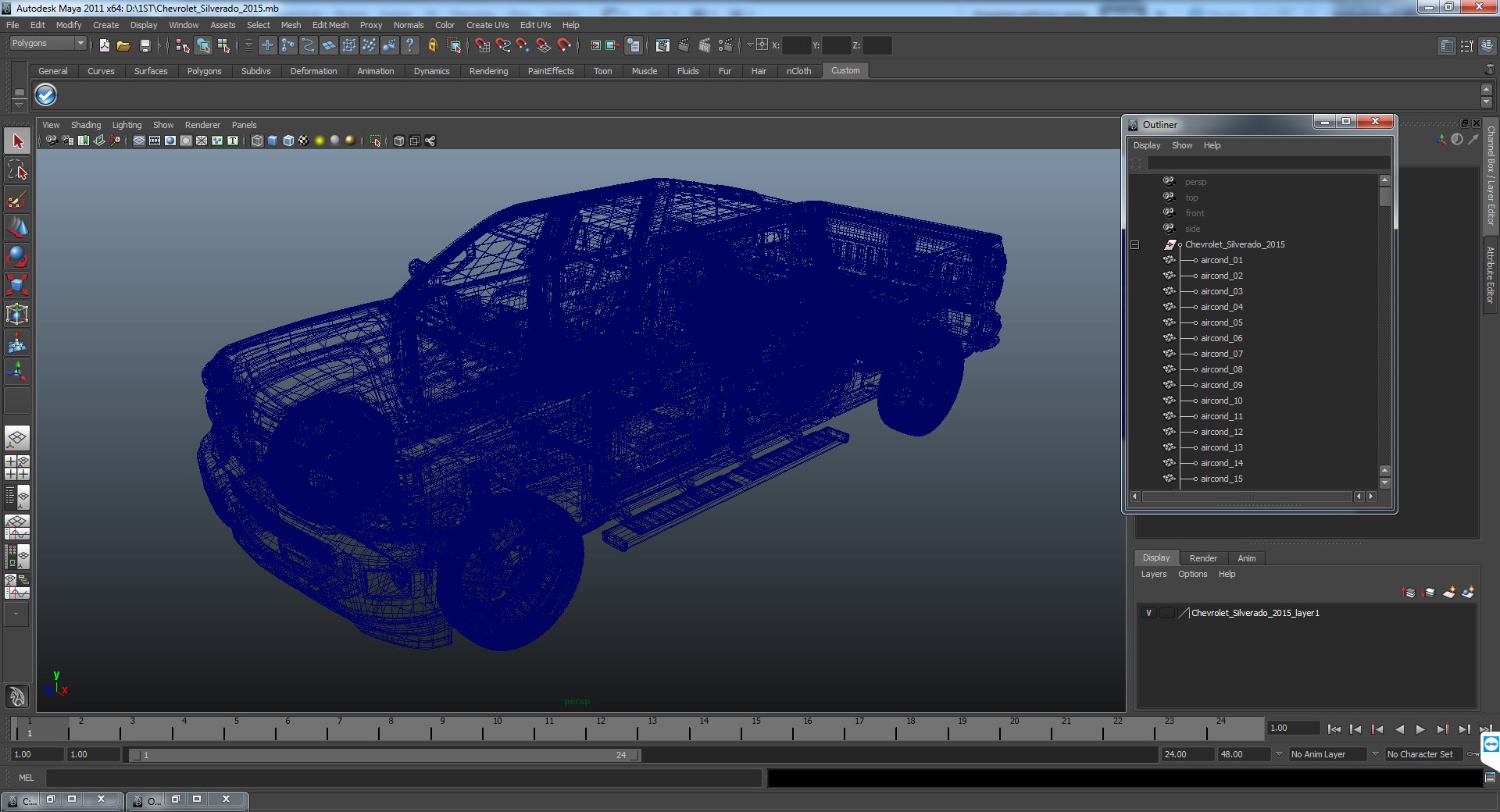This screenshot has height=812, width=1500.
Task: Enable snap to points magnet icon
Action: (523, 45)
